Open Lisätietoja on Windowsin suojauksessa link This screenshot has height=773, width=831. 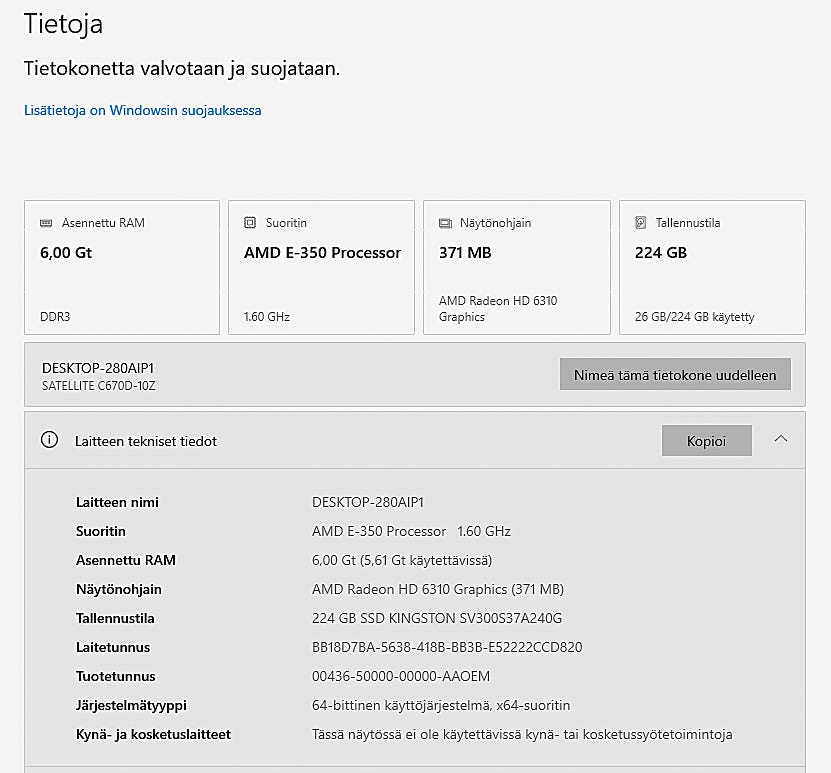(x=143, y=110)
